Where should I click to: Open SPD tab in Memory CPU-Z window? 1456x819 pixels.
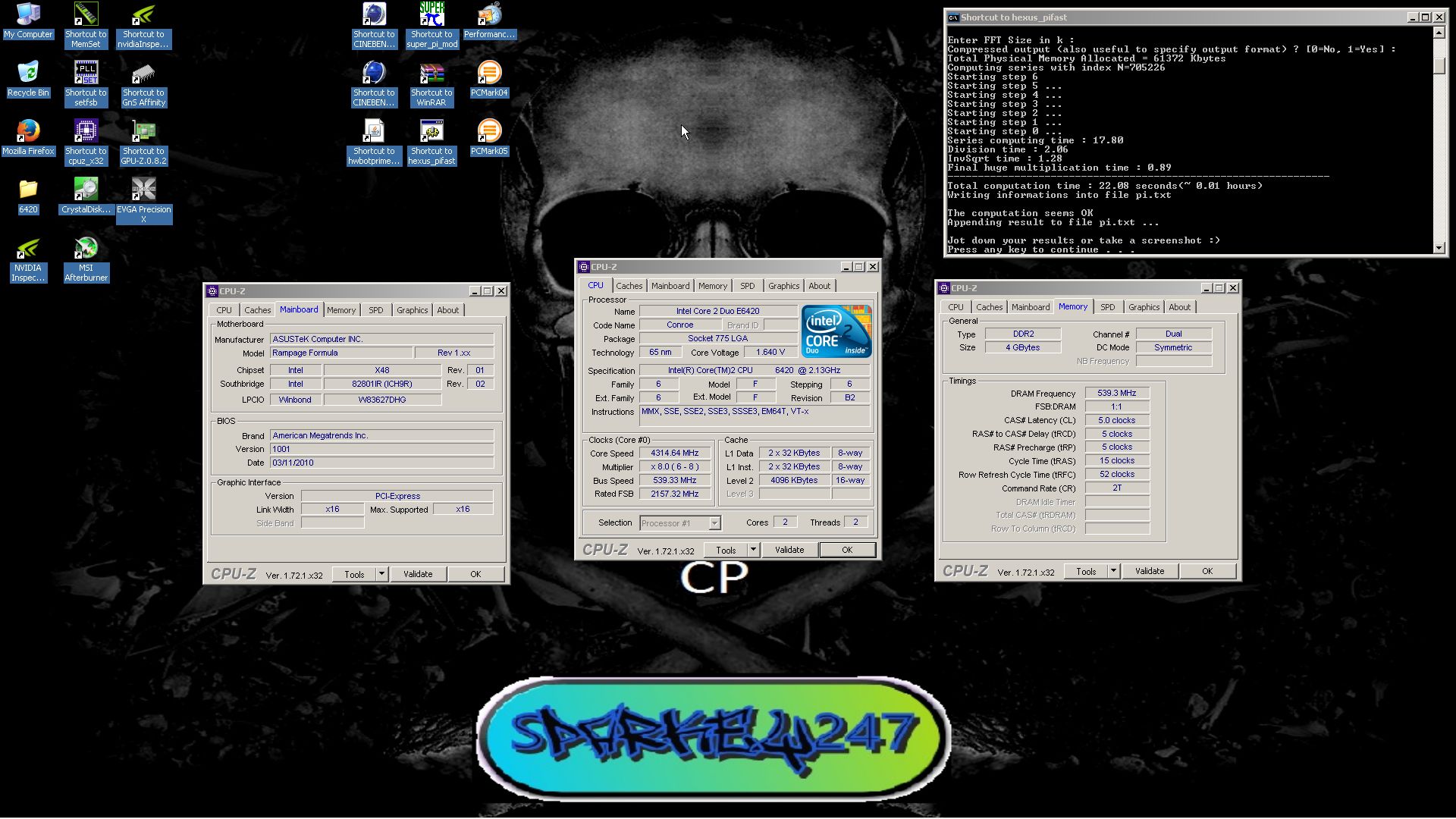1108,307
